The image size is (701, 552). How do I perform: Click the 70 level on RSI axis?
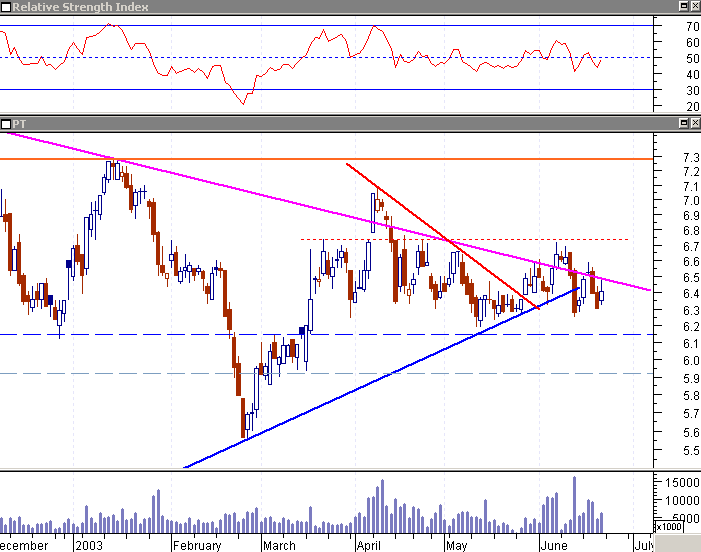tap(693, 26)
